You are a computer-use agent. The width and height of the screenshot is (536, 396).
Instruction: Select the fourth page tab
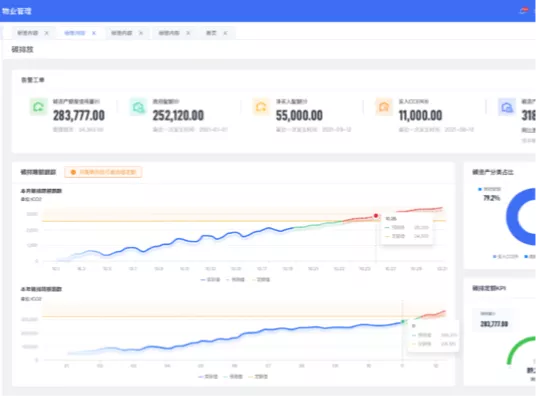tap(169, 33)
